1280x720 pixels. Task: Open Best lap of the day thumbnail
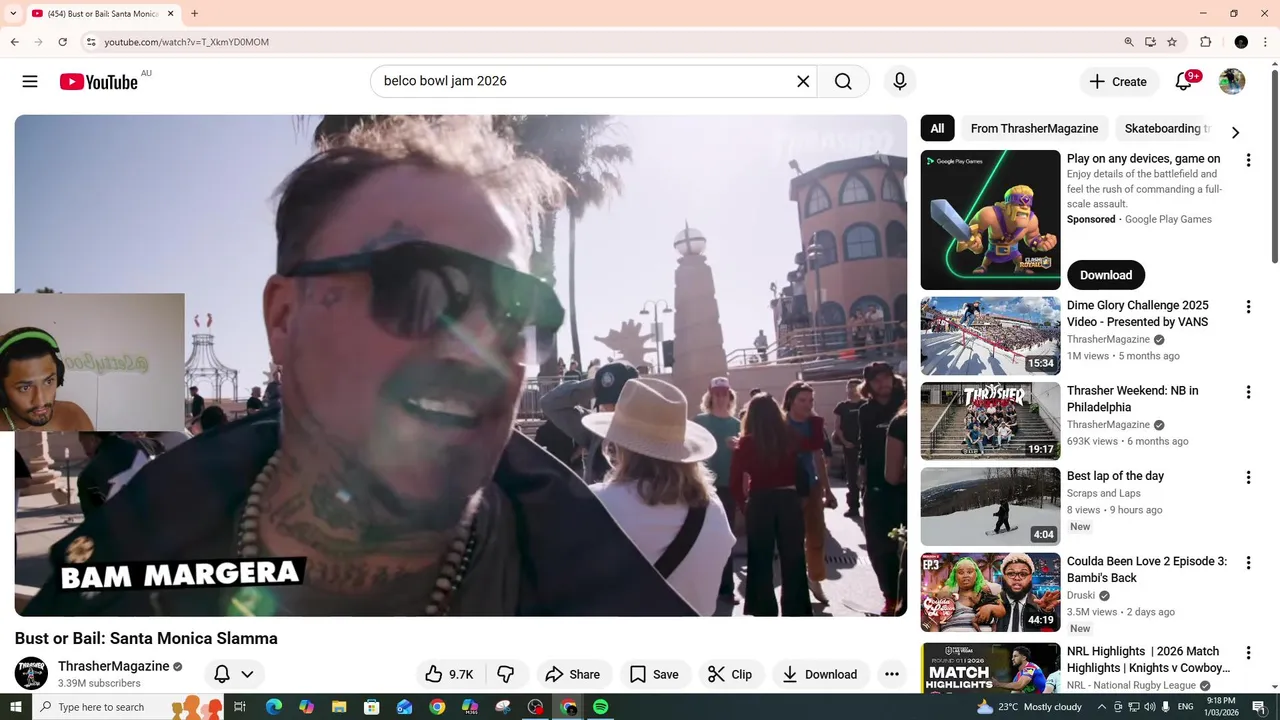point(990,507)
